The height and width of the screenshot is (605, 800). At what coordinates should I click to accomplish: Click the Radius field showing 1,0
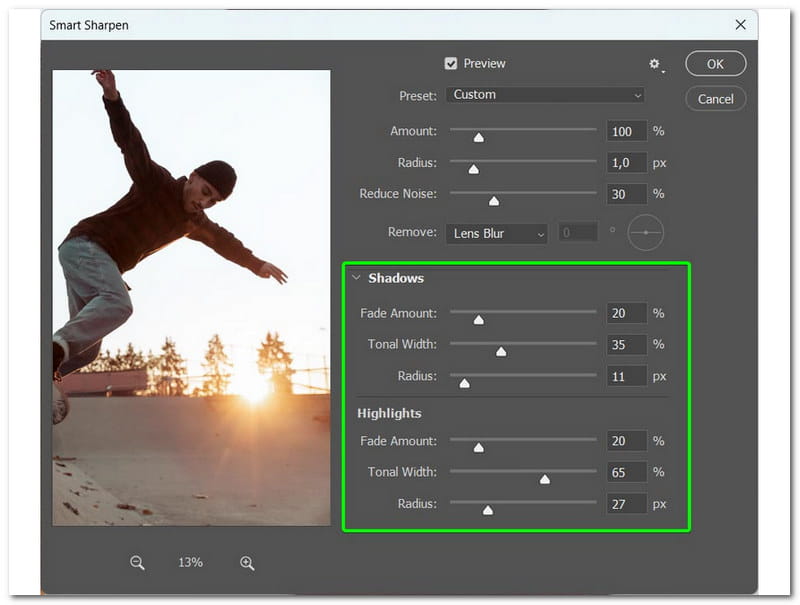point(627,163)
